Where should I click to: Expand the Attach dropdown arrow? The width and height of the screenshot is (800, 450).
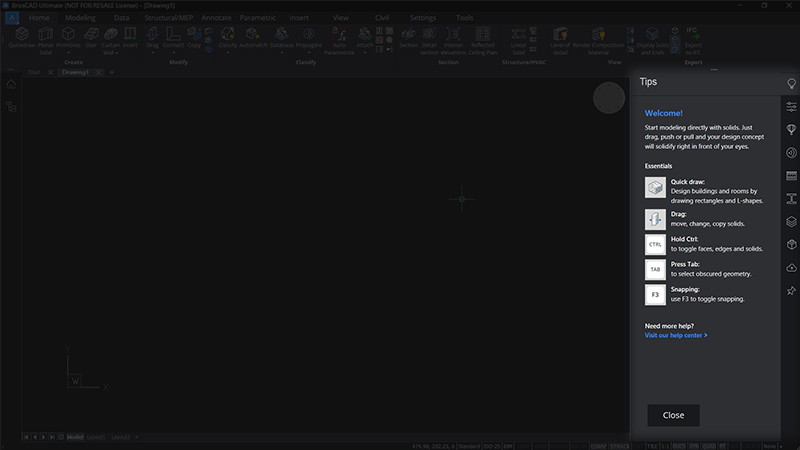364,53
